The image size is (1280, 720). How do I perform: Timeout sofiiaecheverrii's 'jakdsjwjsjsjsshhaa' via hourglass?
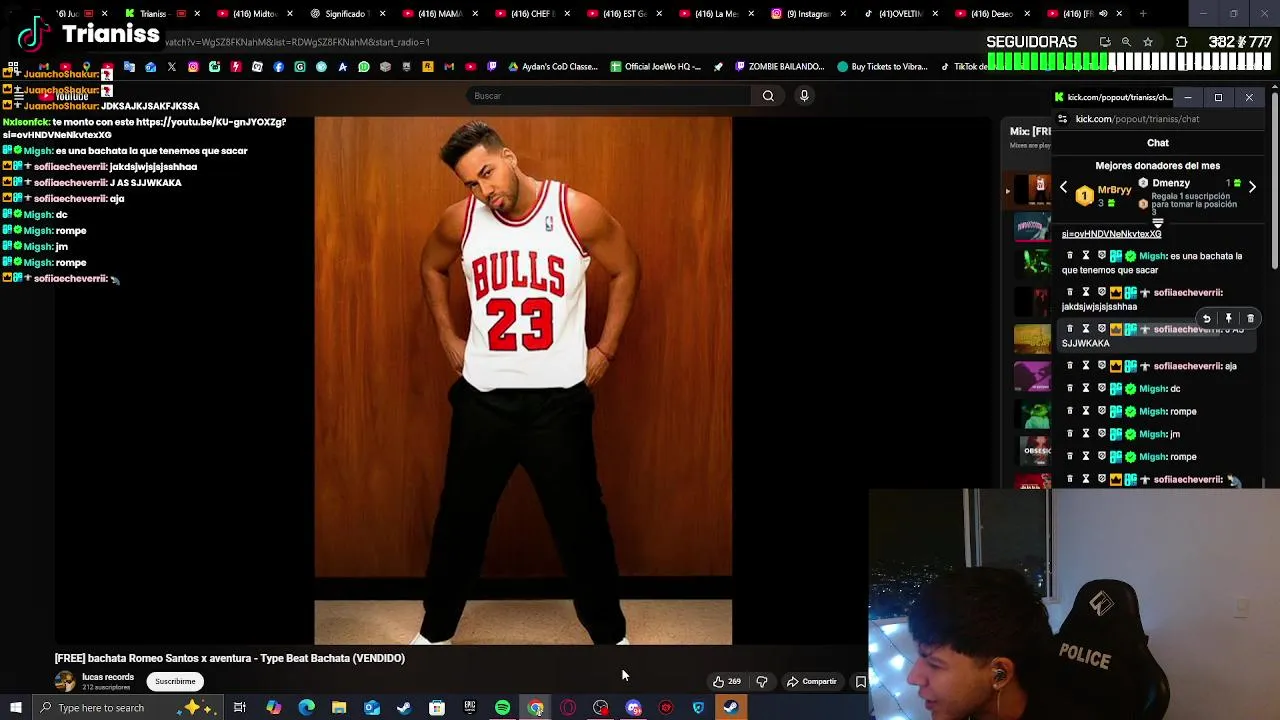pyautogui.click(x=1085, y=293)
